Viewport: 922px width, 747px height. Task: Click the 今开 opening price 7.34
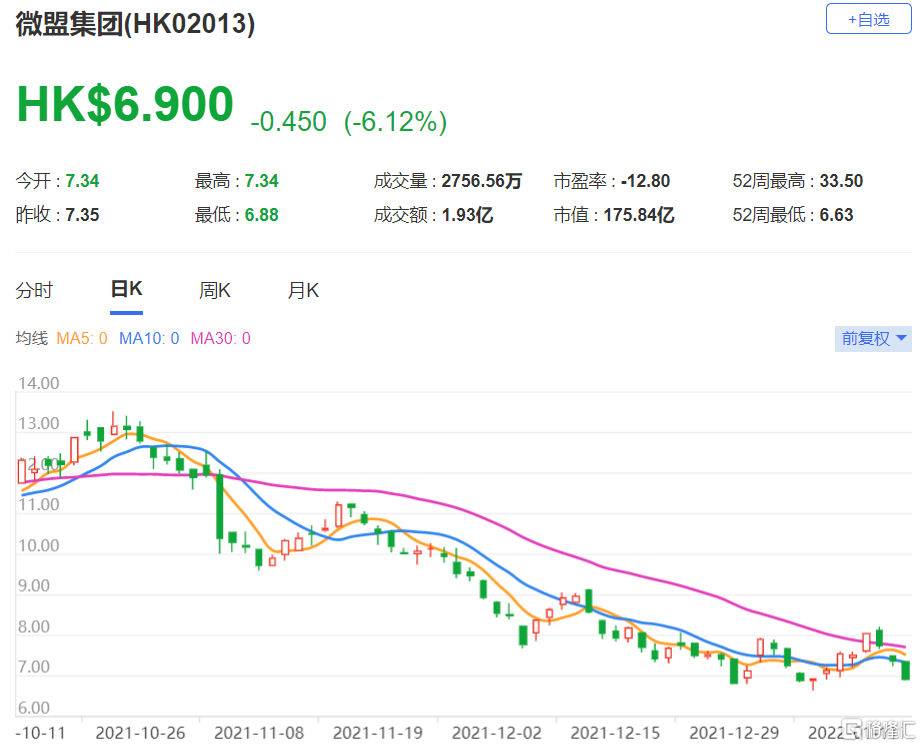click(x=82, y=181)
